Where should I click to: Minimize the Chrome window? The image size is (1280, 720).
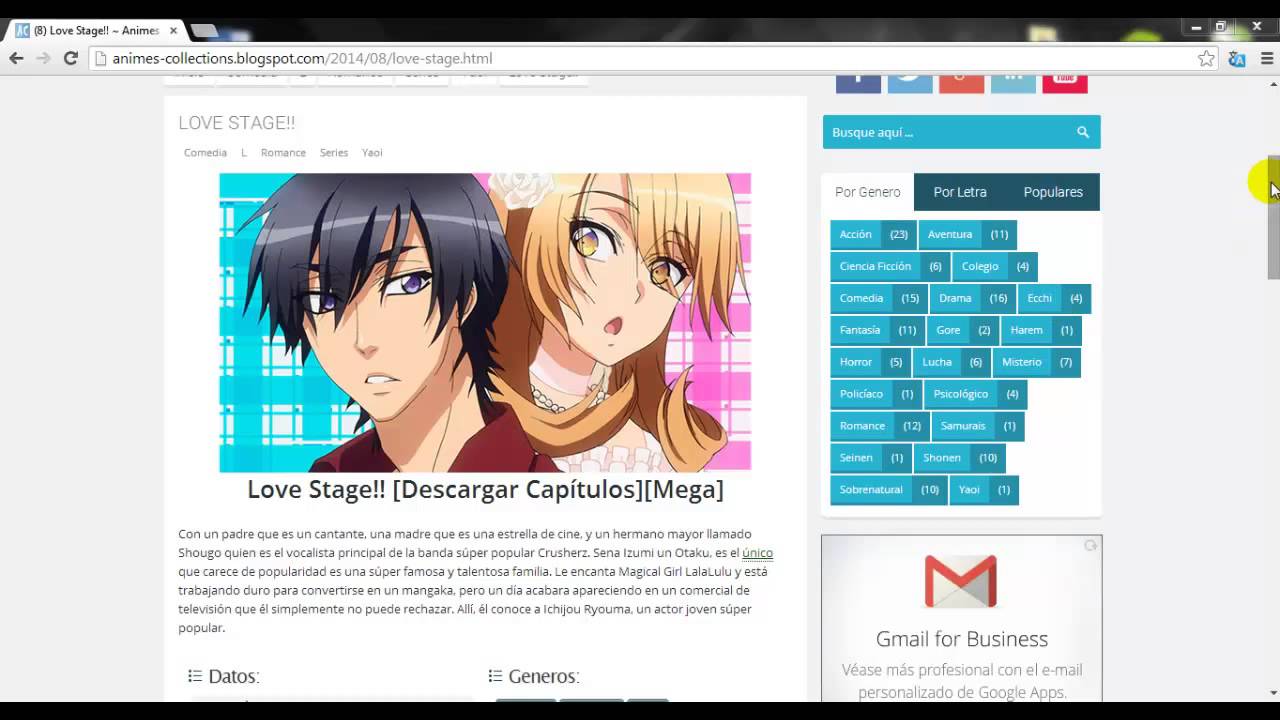pyautogui.click(x=1196, y=27)
